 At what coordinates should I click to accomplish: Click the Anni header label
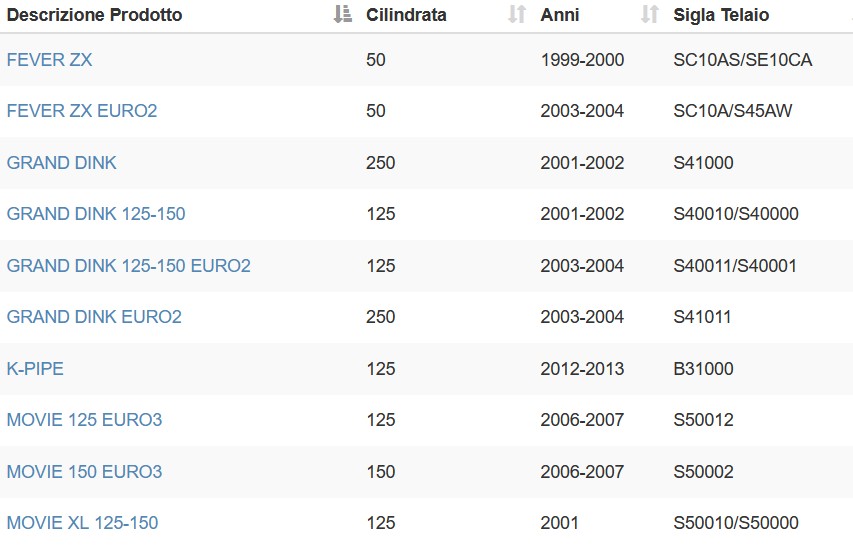(559, 15)
